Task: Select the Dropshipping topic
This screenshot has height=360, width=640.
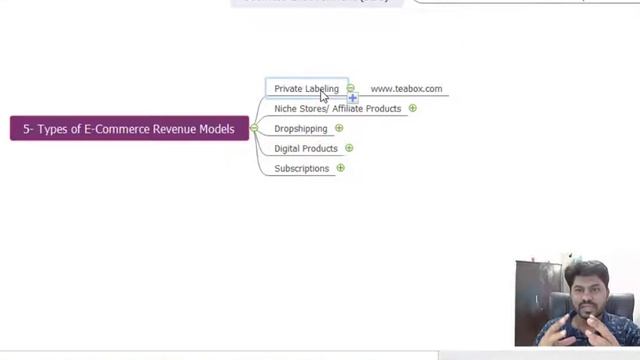Action: click(301, 129)
